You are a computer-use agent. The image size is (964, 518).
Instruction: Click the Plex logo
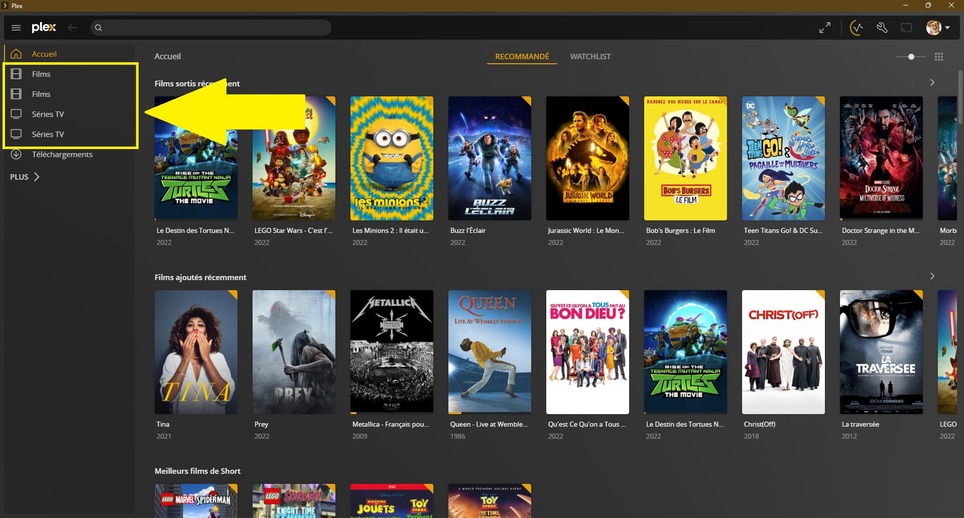tap(44, 27)
